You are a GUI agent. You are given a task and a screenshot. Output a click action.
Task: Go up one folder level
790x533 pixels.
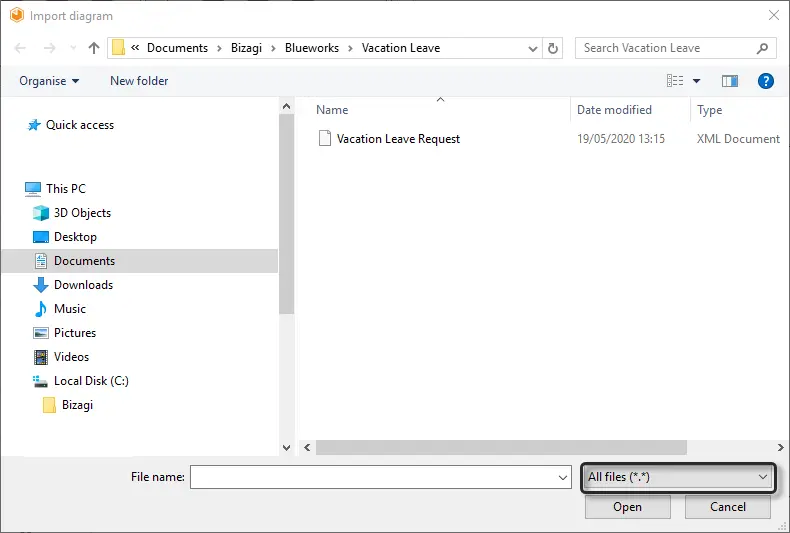[94, 48]
